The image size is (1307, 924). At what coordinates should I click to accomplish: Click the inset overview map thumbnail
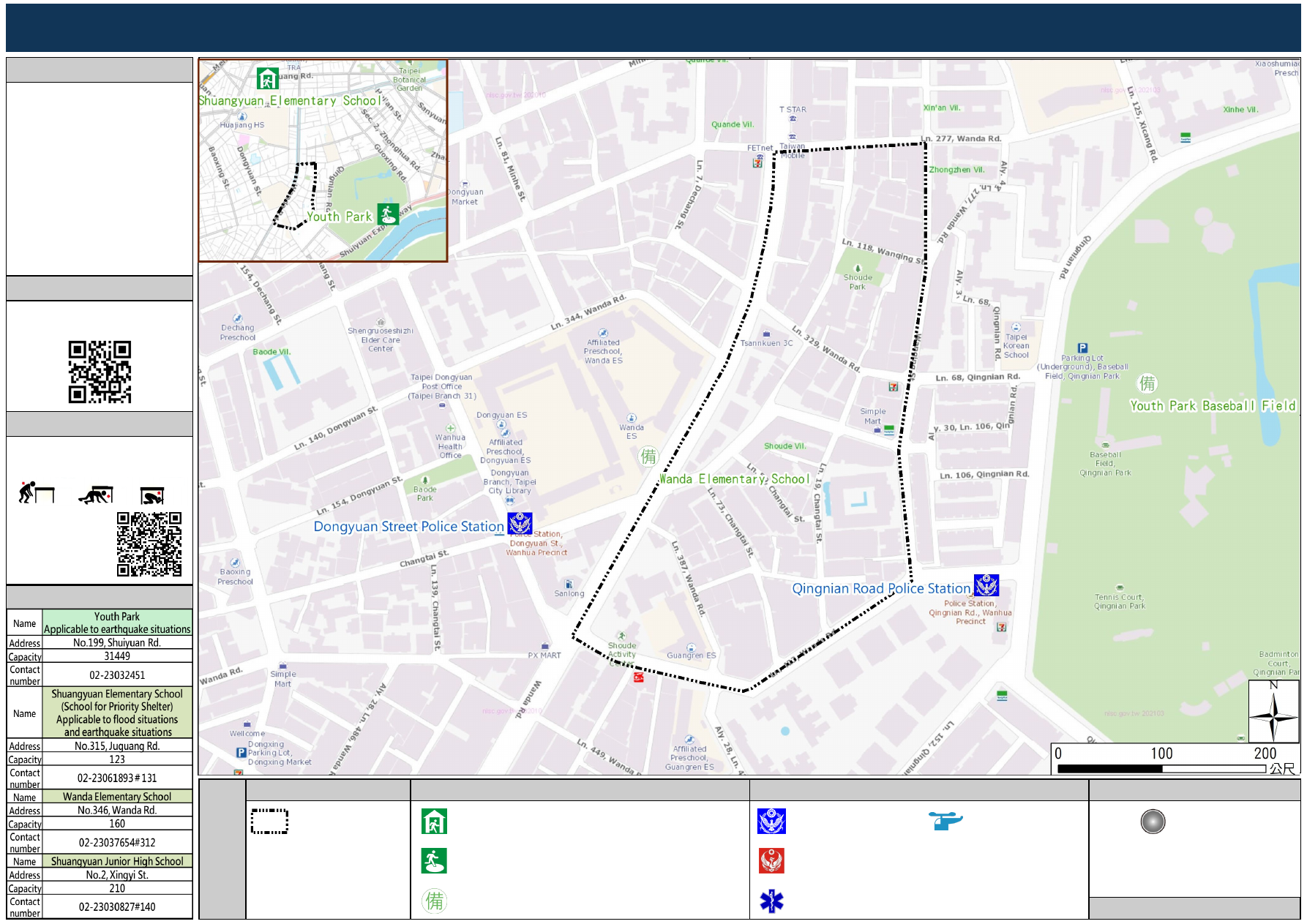click(x=323, y=161)
